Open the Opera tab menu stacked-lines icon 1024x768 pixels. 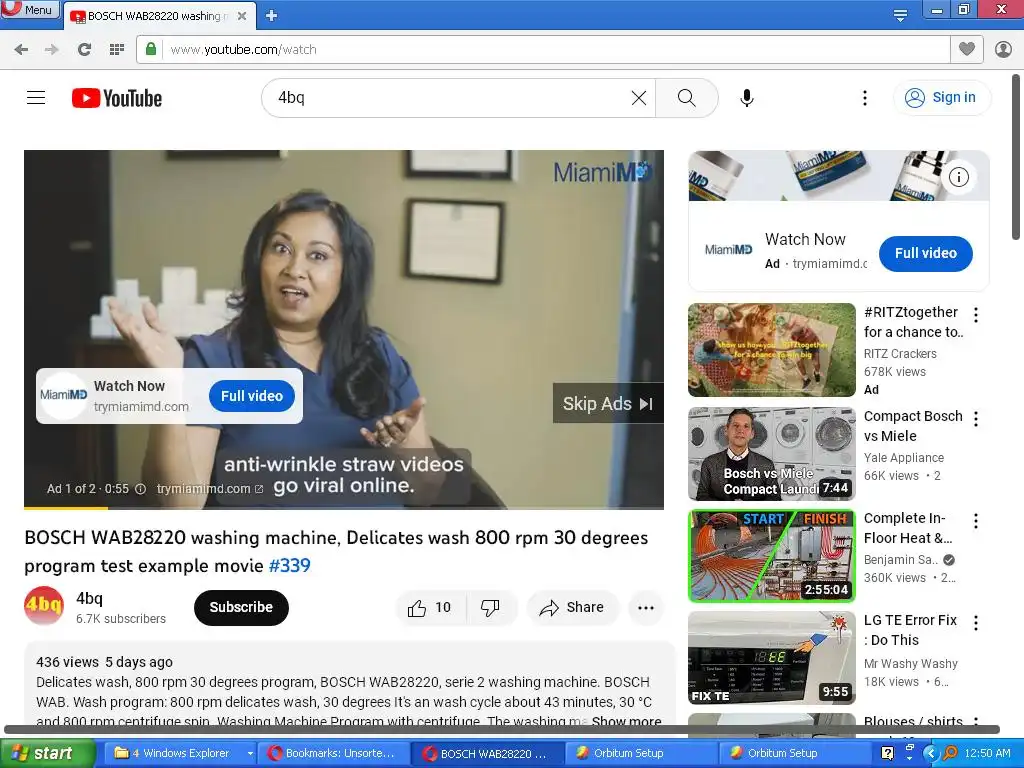coord(900,15)
